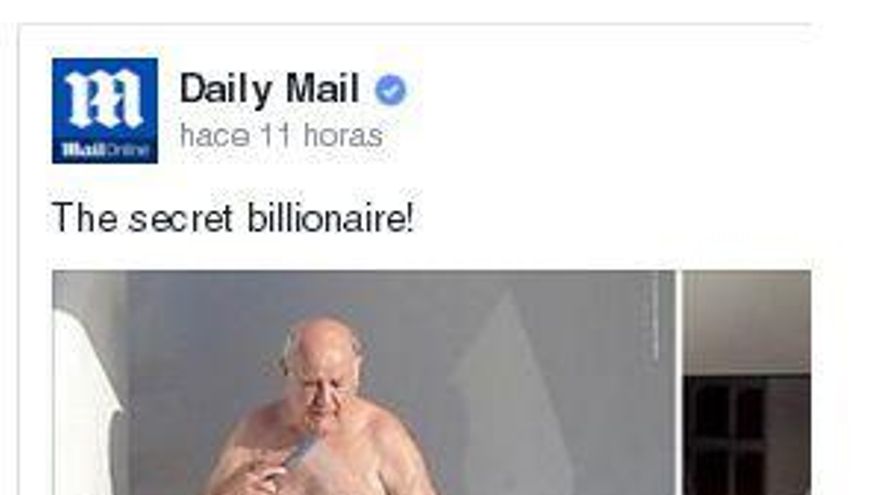Image resolution: width=880 pixels, height=495 pixels.
Task: Click the word 'secret' in the post caption
Action: (181, 219)
